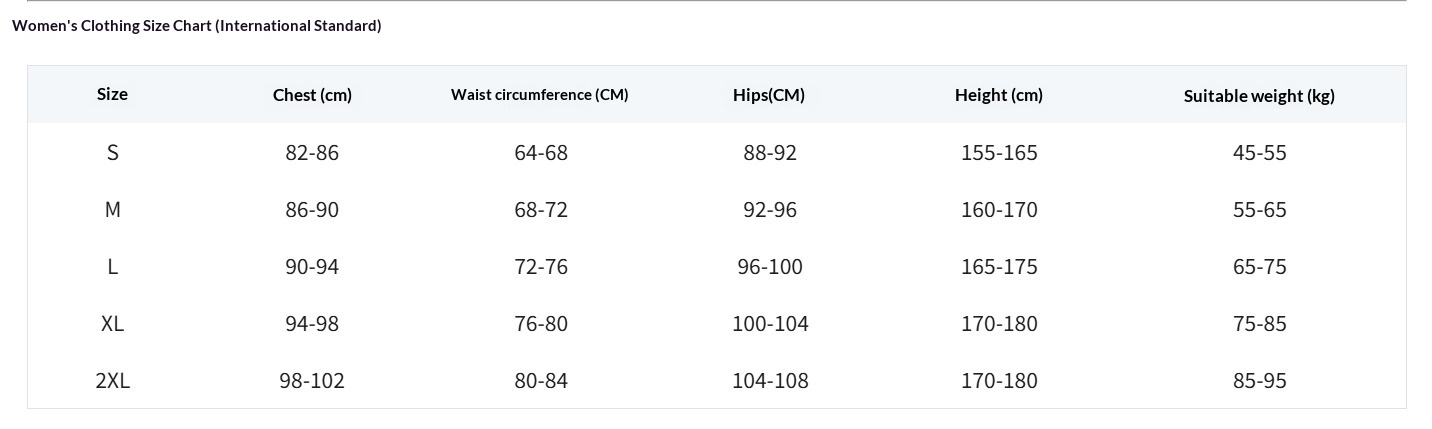1432x429 pixels.
Task: Select the L size row label
Action: tap(113, 266)
